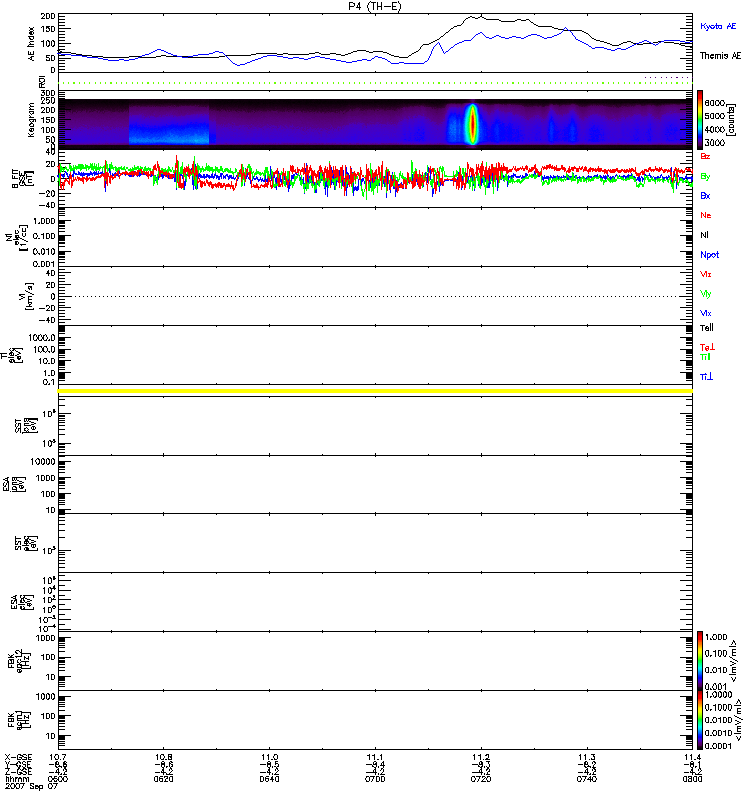Click the bottom FBK scm color scale bar
Screen dimensions: 750x800
(700, 720)
